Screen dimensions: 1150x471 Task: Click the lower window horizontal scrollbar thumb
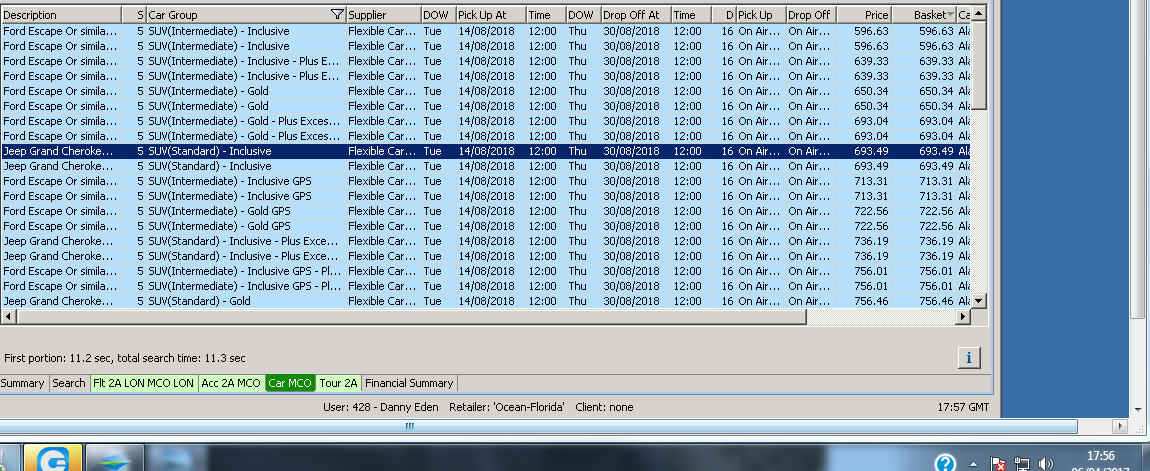point(538,426)
